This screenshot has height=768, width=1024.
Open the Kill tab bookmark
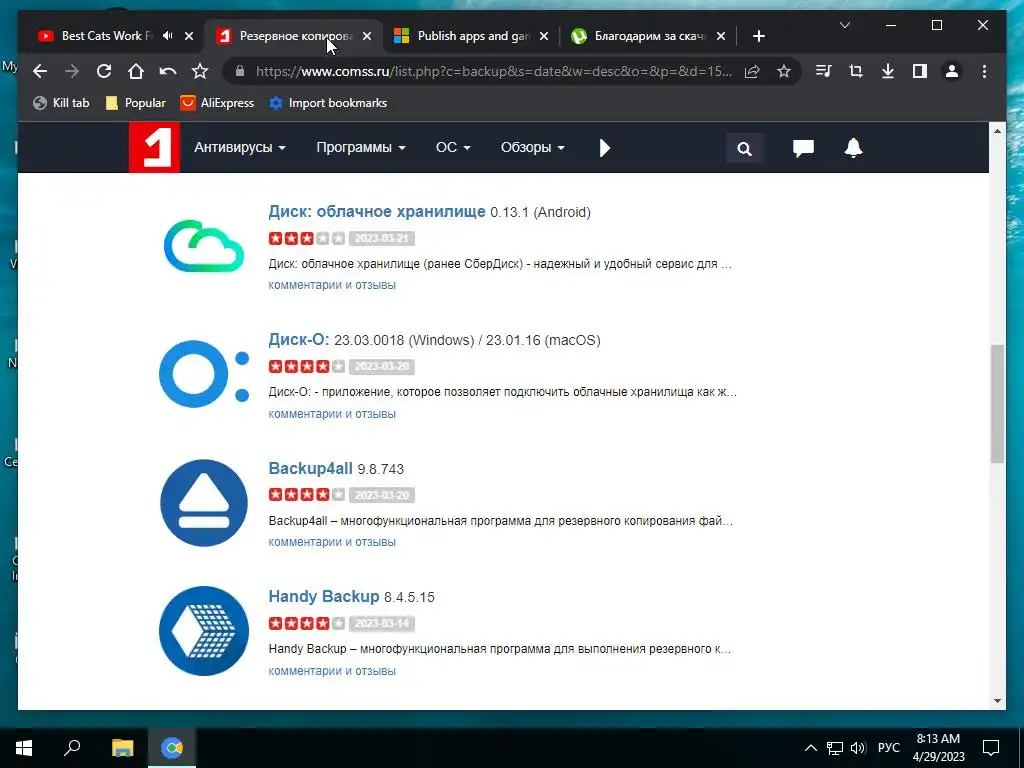click(61, 103)
